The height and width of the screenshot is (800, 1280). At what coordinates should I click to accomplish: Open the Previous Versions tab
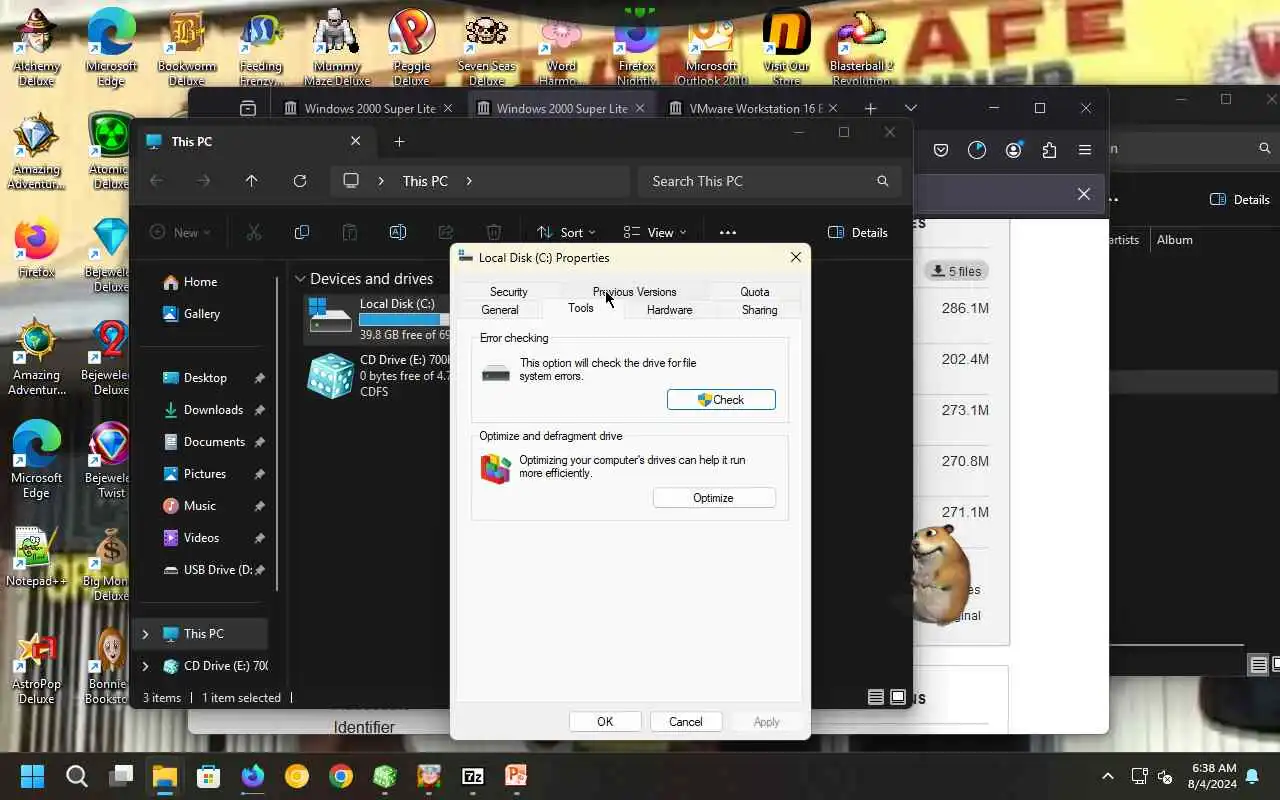click(634, 292)
